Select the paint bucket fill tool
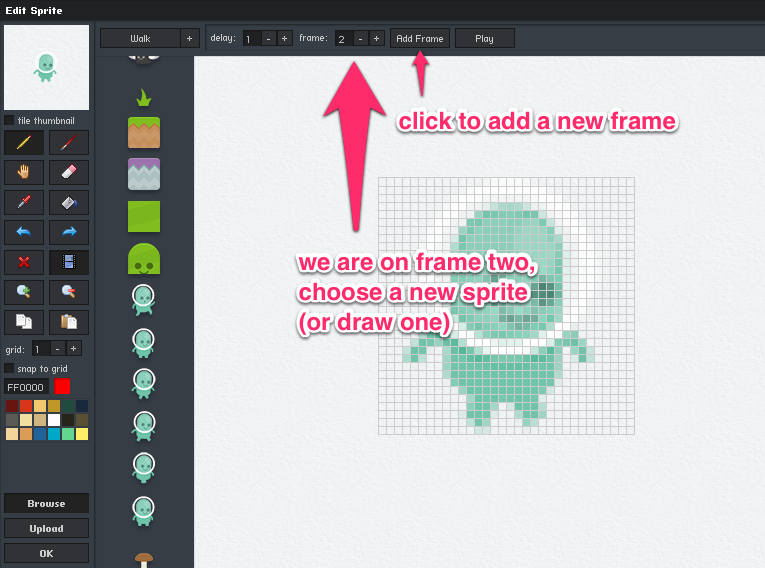The height and width of the screenshot is (568, 765). coord(69,202)
